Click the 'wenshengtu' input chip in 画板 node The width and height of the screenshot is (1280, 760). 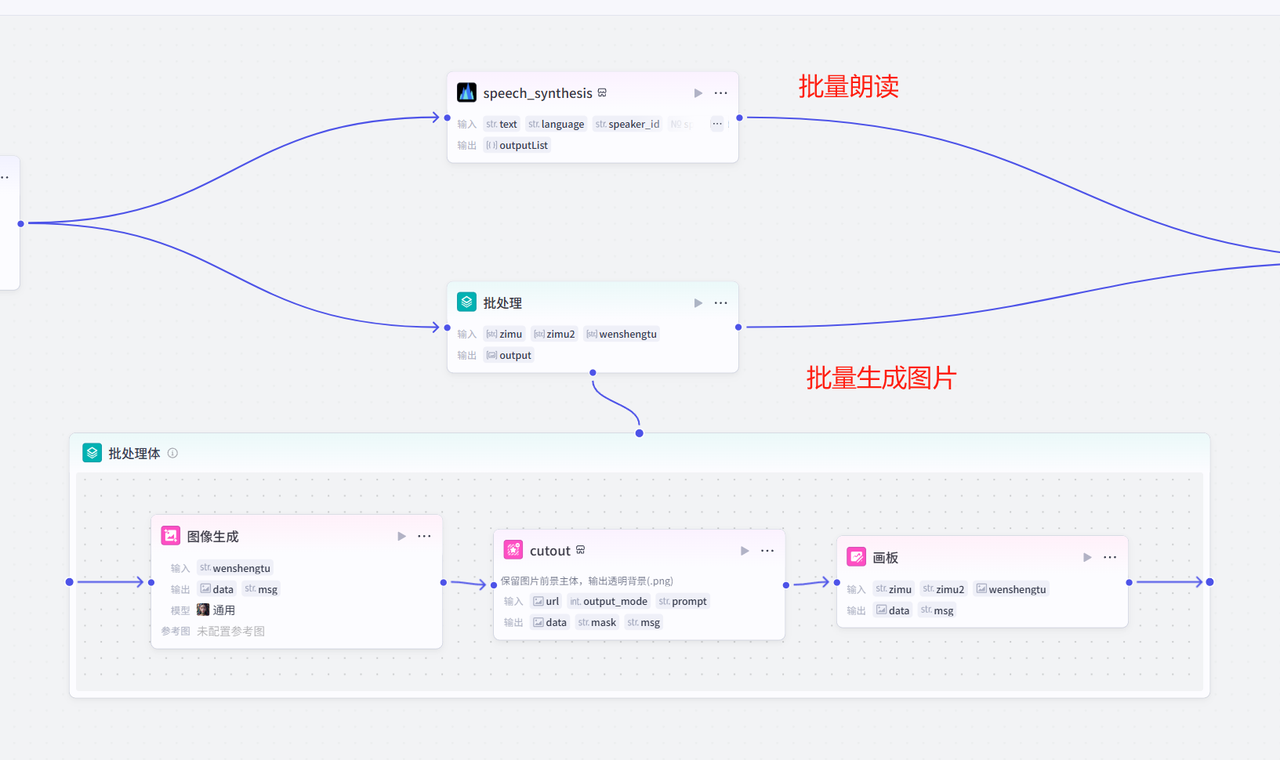(1011, 589)
